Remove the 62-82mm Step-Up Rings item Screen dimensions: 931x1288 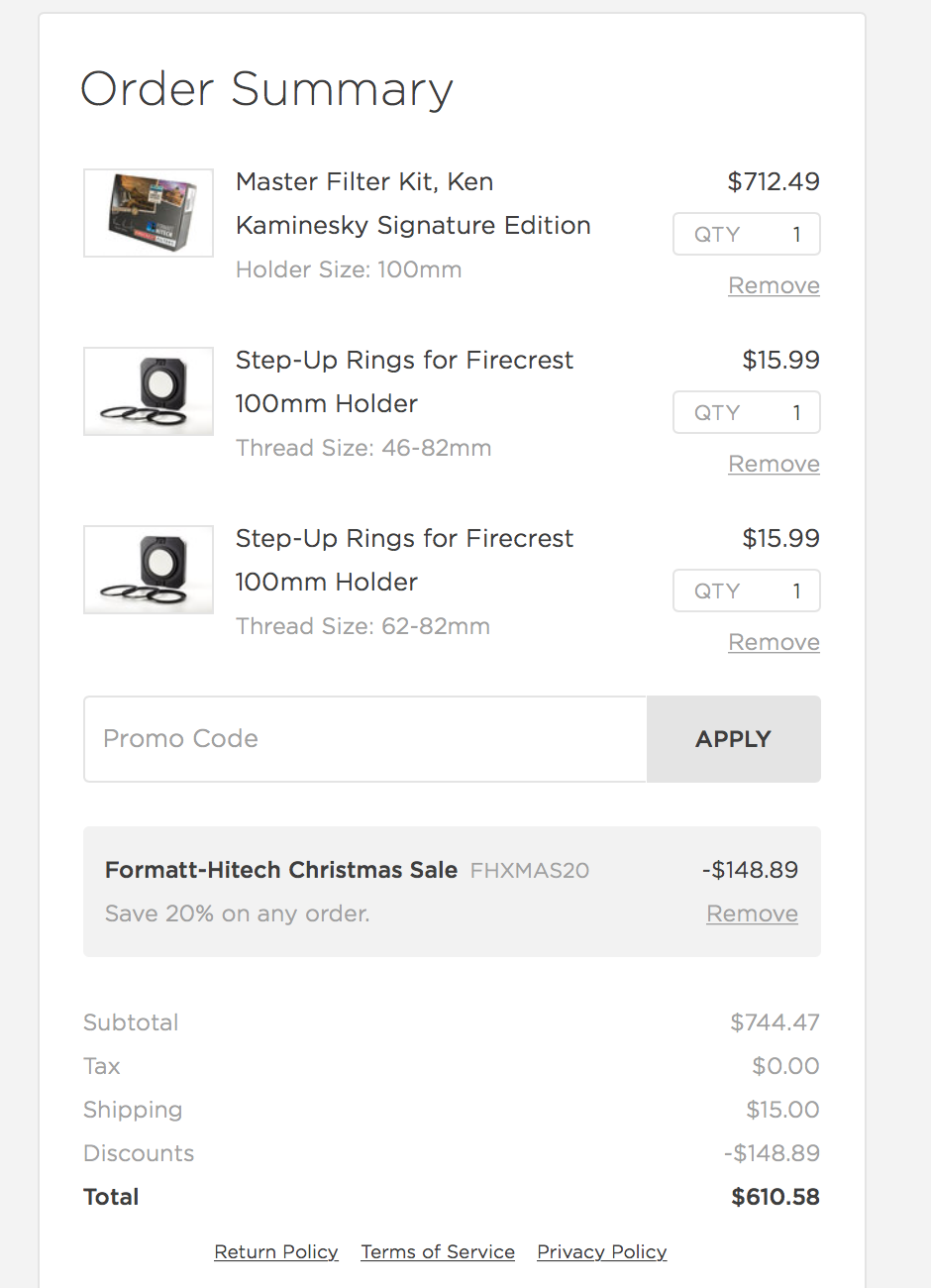(774, 642)
